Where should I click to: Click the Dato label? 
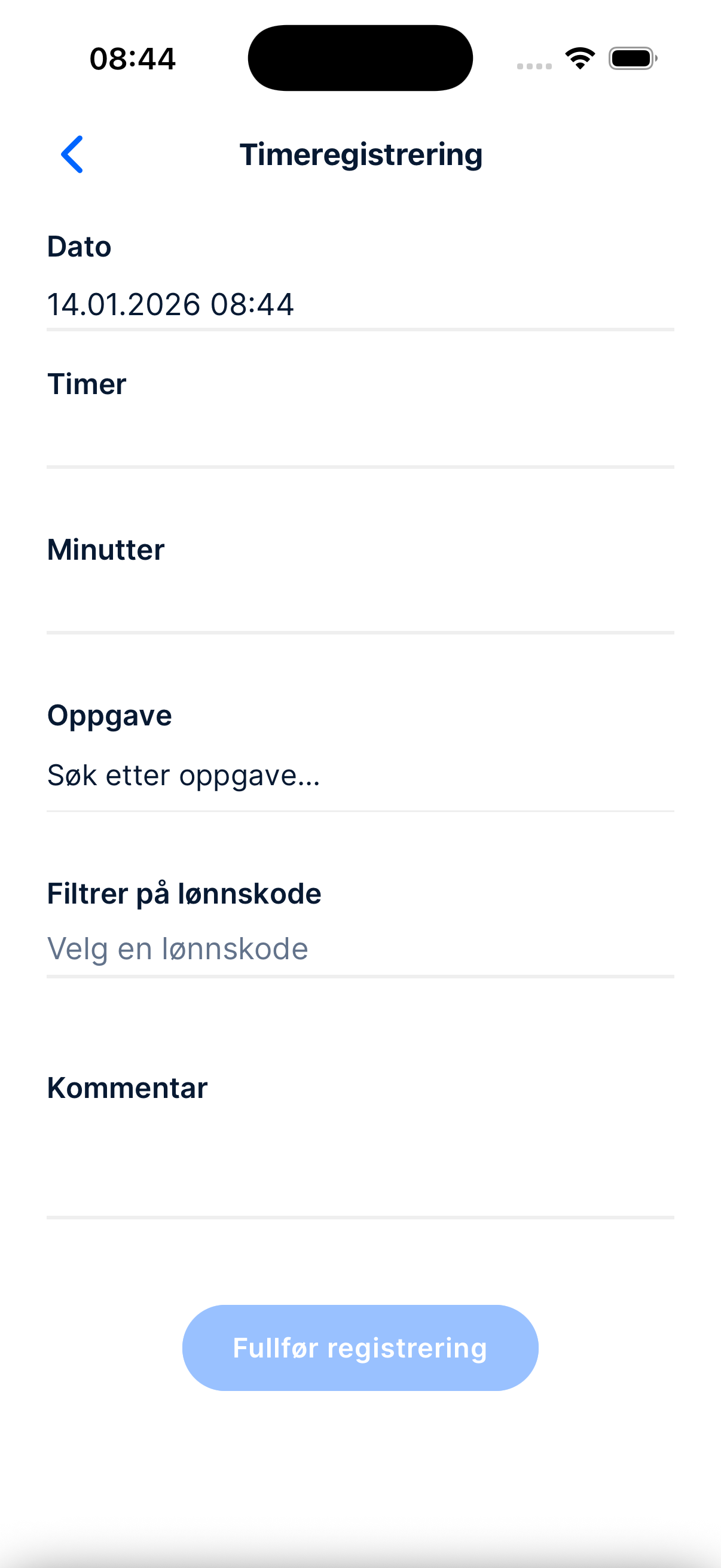pos(80,246)
